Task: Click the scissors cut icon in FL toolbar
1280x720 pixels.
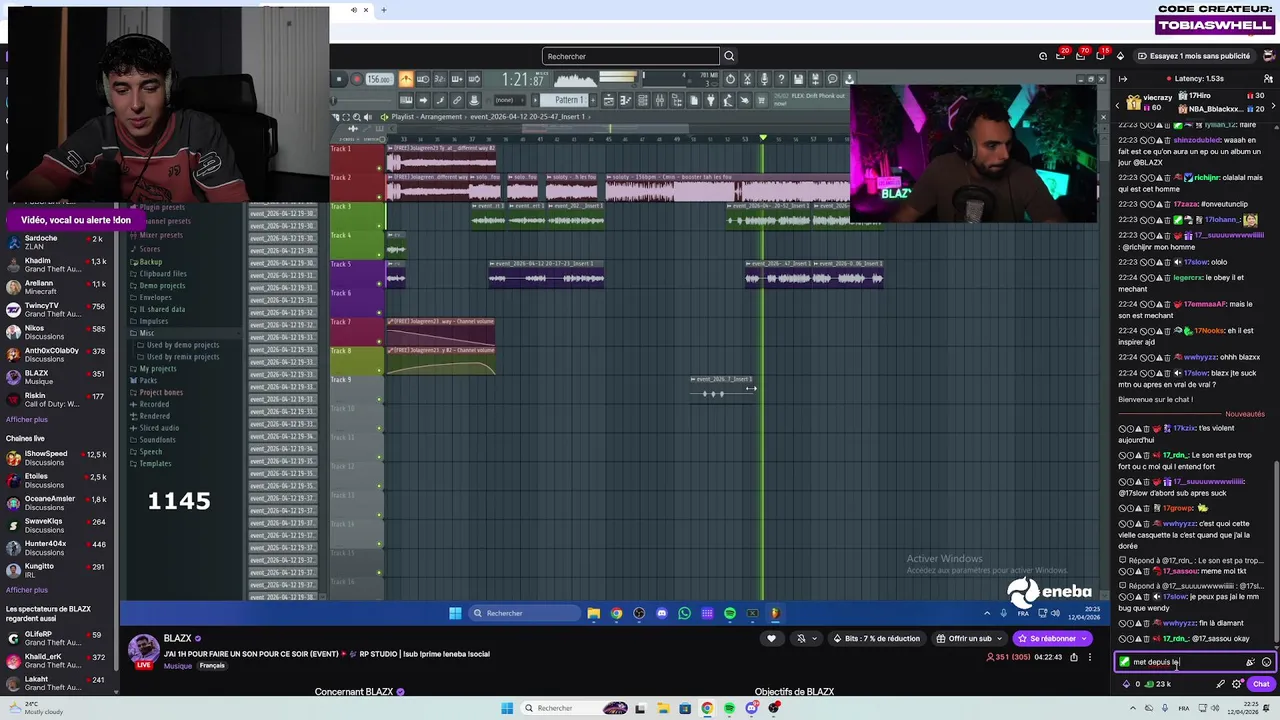Action: coord(747,79)
